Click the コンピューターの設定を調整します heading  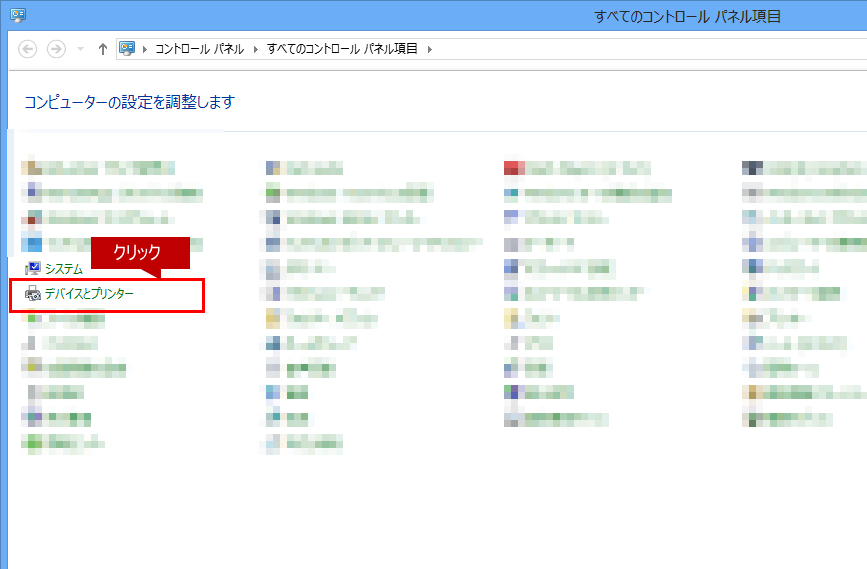[x=130, y=102]
